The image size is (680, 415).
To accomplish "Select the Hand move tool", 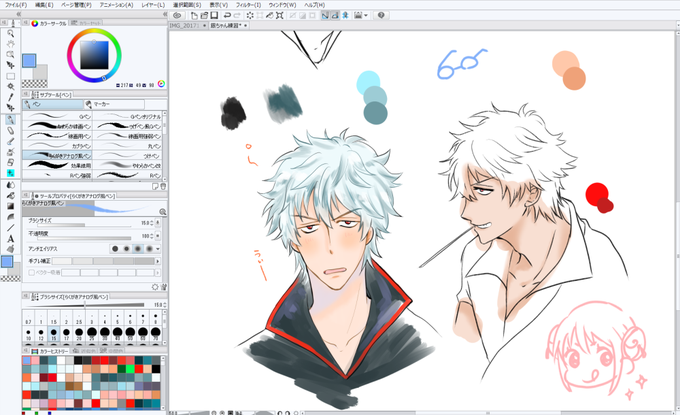I will pos(11,44).
